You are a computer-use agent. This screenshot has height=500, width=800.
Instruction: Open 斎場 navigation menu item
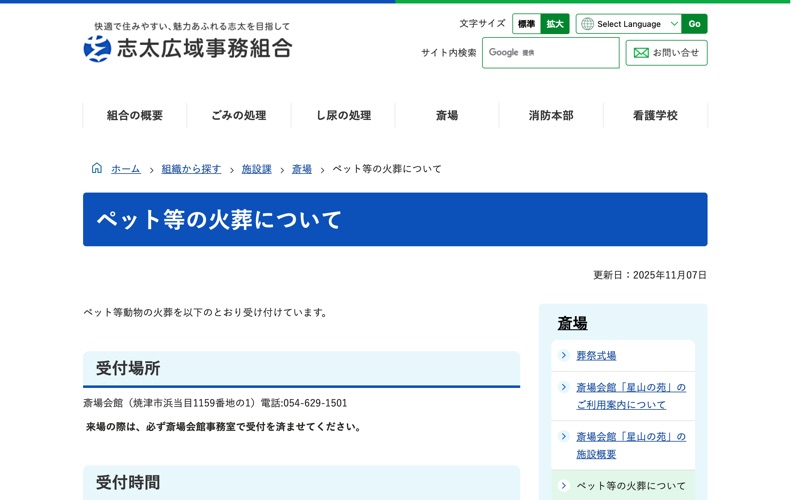coord(447,115)
